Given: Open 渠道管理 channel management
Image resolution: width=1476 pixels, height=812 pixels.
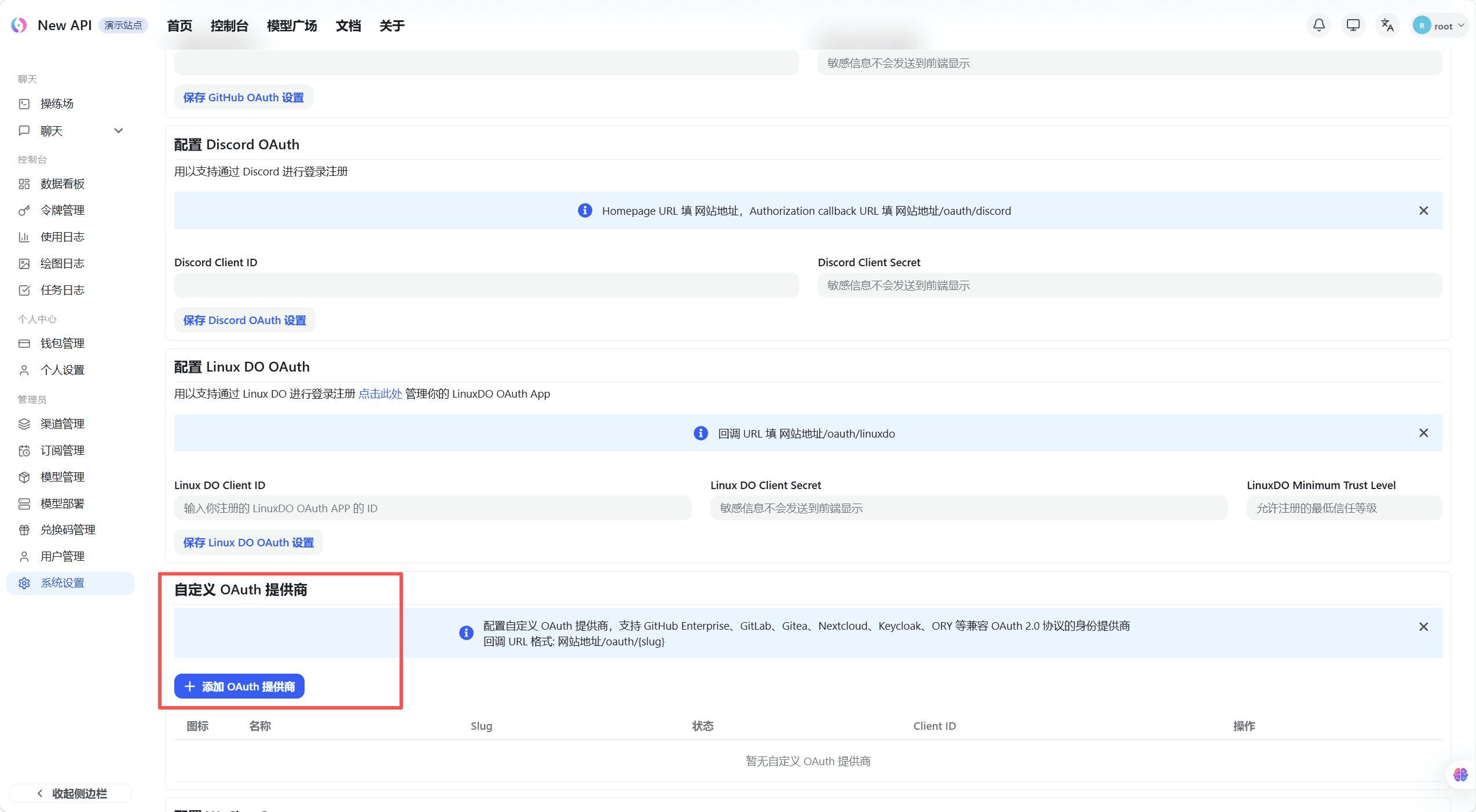Looking at the screenshot, I should pos(61,423).
